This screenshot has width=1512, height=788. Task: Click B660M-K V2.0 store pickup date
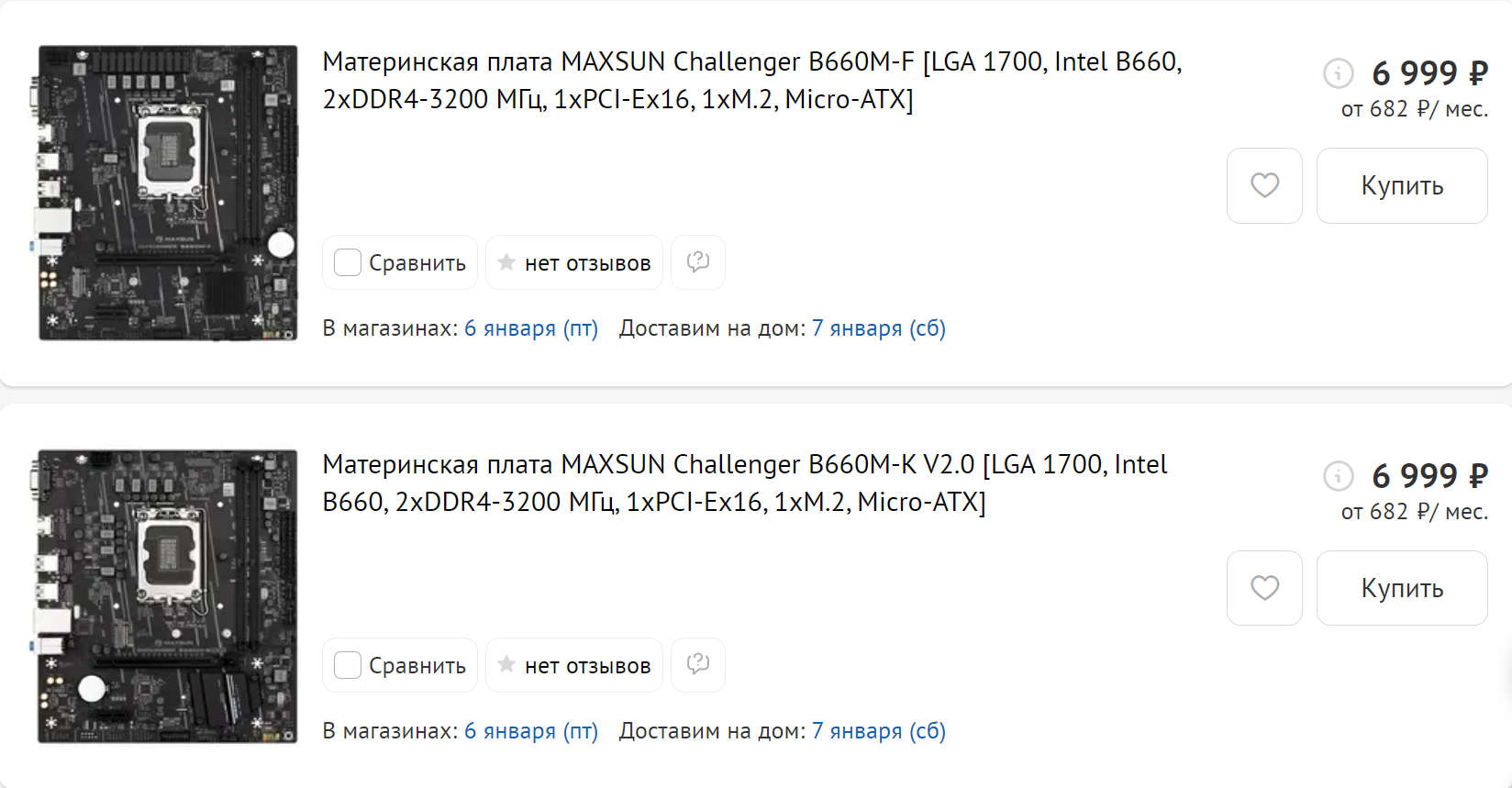click(x=530, y=731)
